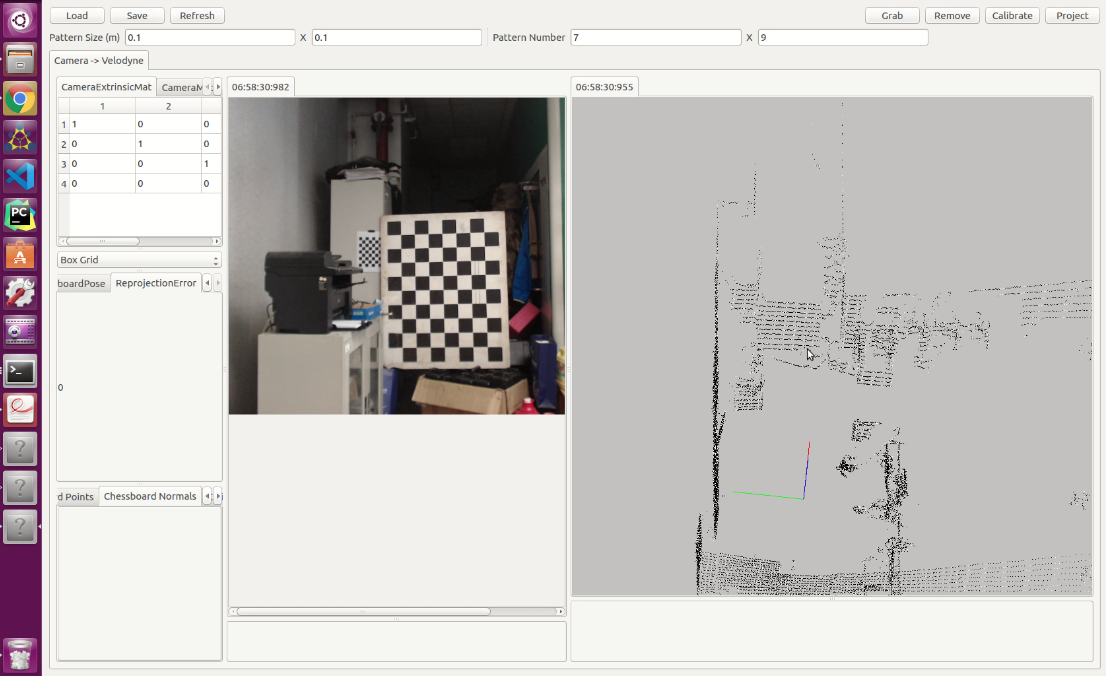Open the Ubuntu Dash search launcher
1106x676 pixels.
point(20,20)
